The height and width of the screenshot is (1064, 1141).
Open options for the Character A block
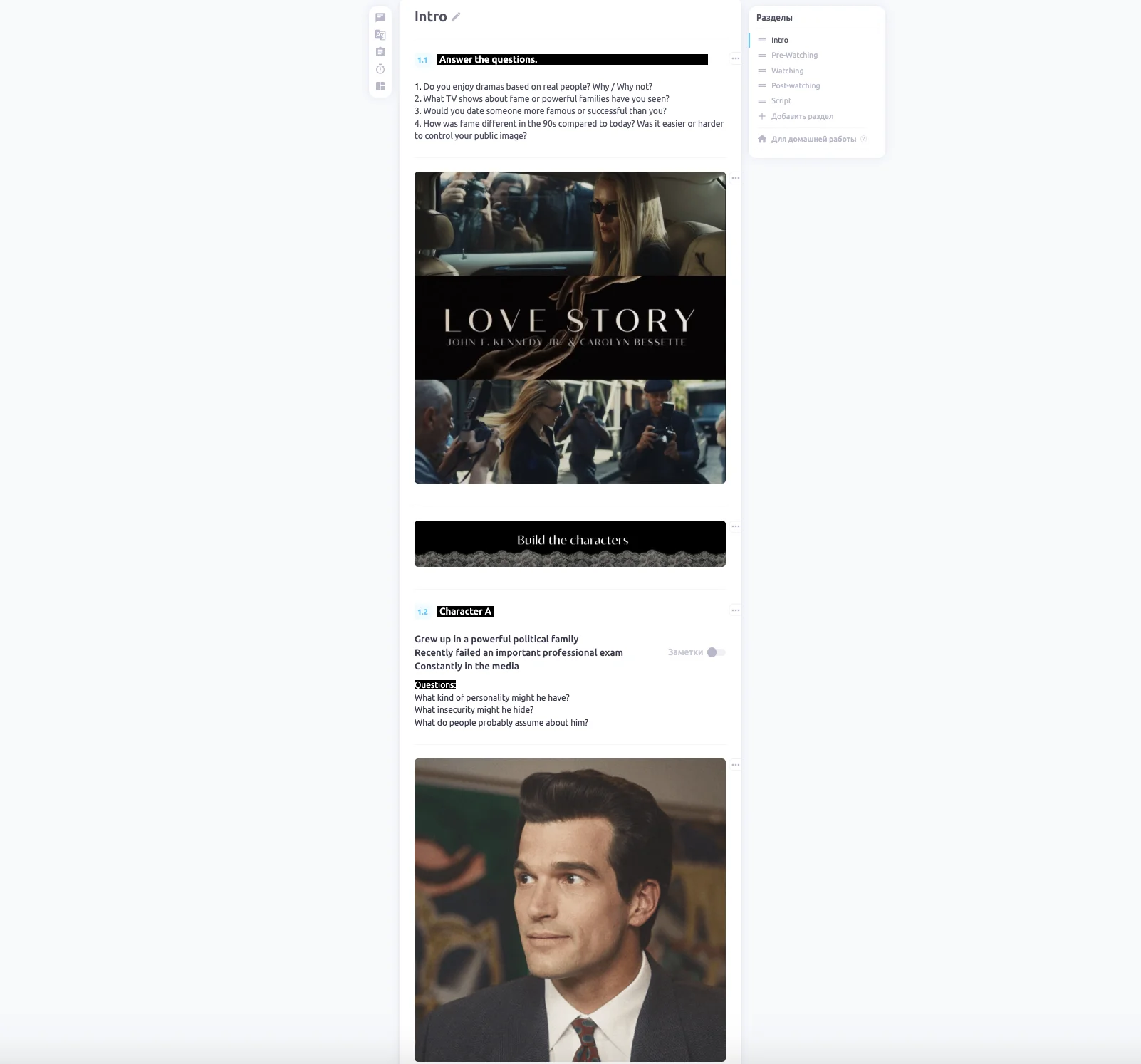(x=735, y=610)
